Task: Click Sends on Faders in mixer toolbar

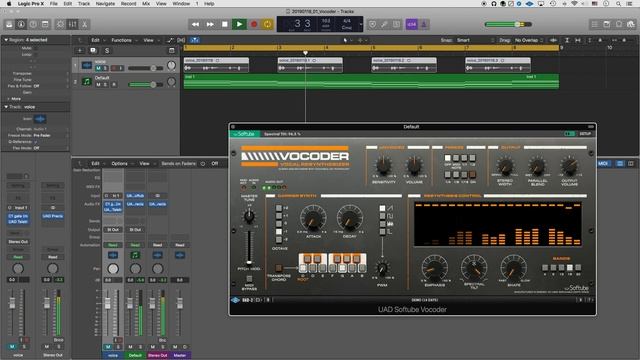Action: pos(179,163)
